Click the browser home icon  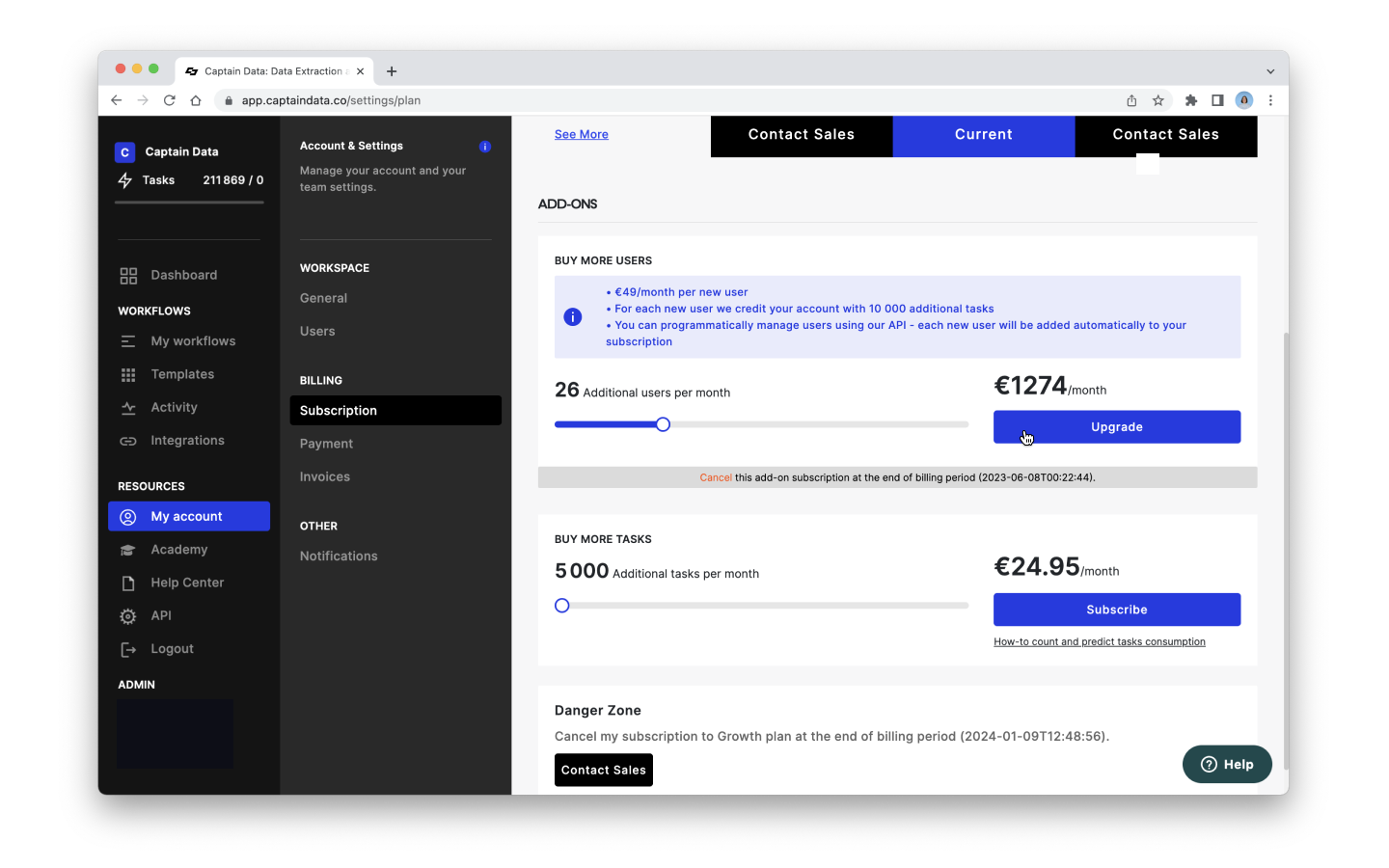coord(196,100)
